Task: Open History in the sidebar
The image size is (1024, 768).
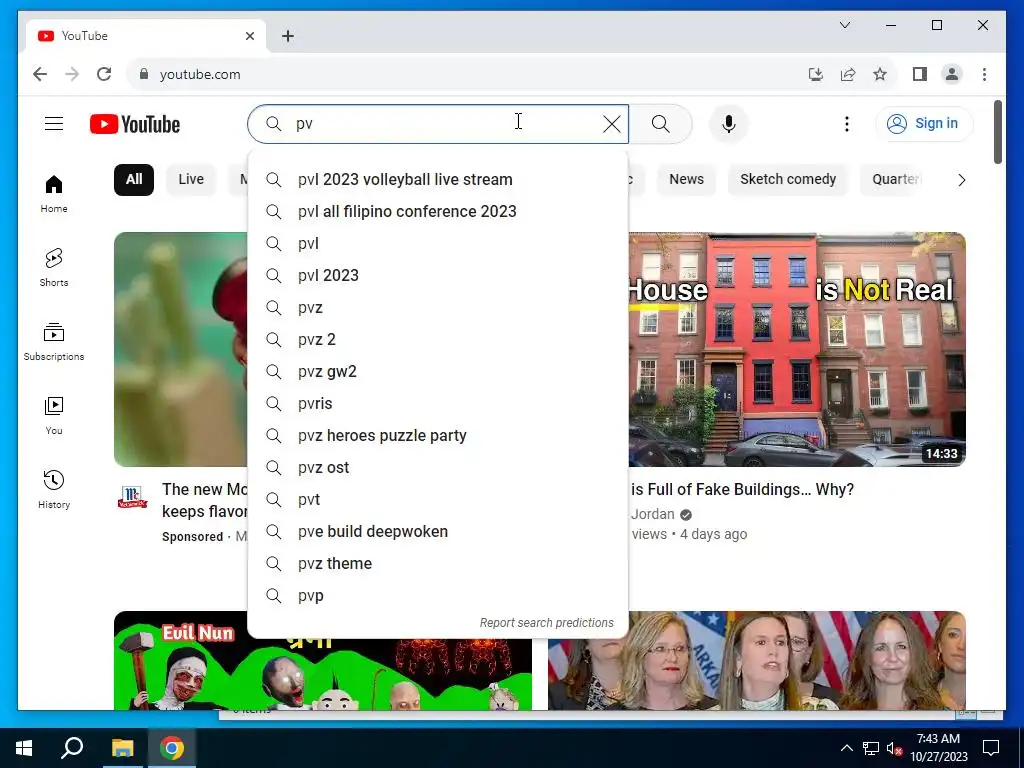Action: coord(54,490)
